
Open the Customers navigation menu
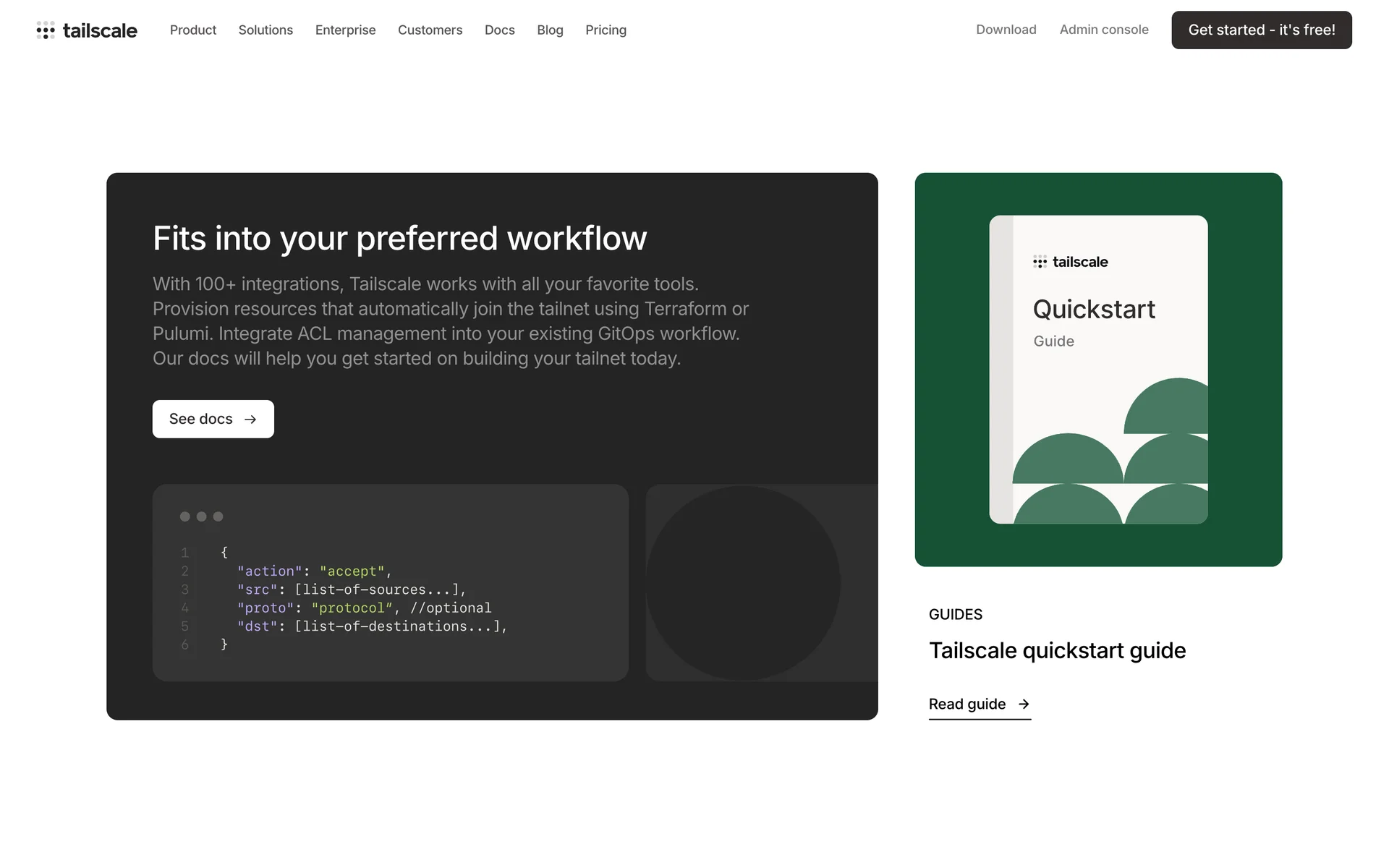point(430,30)
